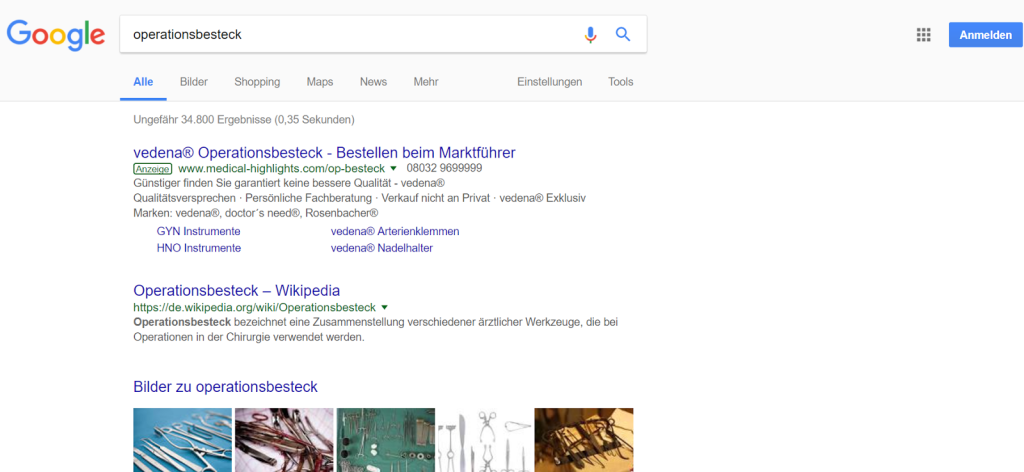
Task: Click the vedena Nadelhalter sitelink
Action: (x=381, y=248)
